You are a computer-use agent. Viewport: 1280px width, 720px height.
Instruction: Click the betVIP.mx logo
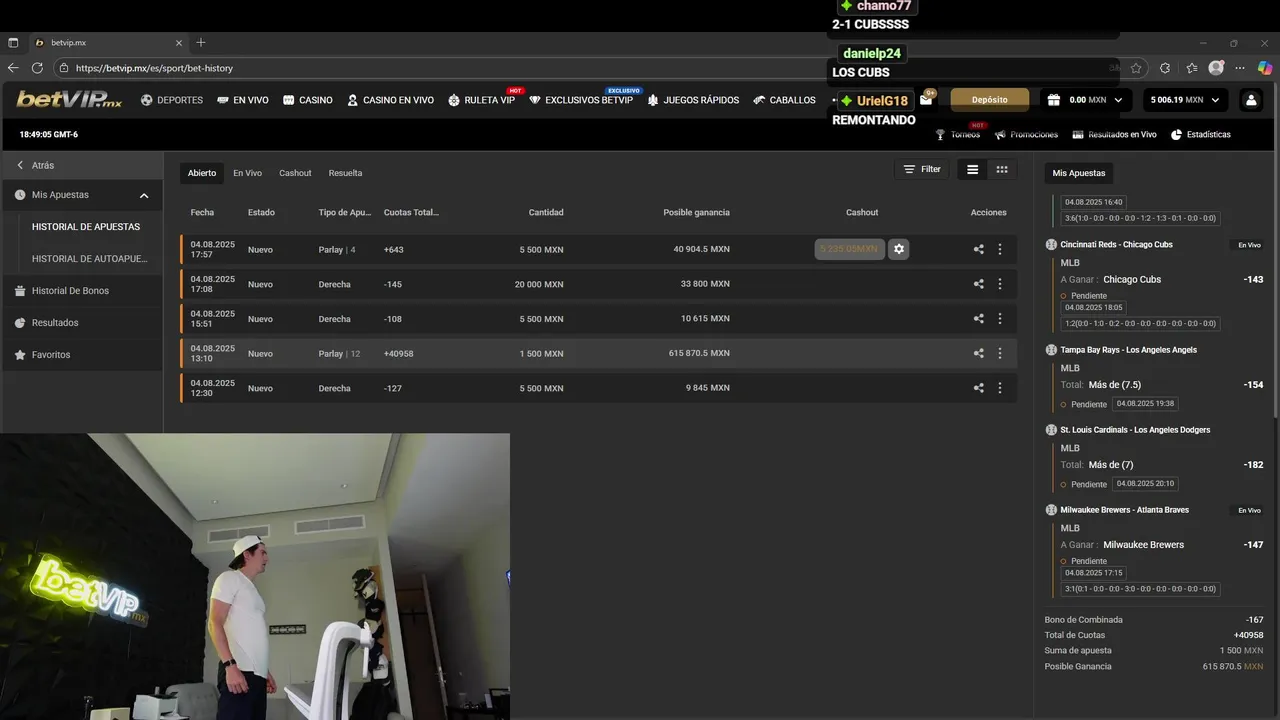pos(69,99)
